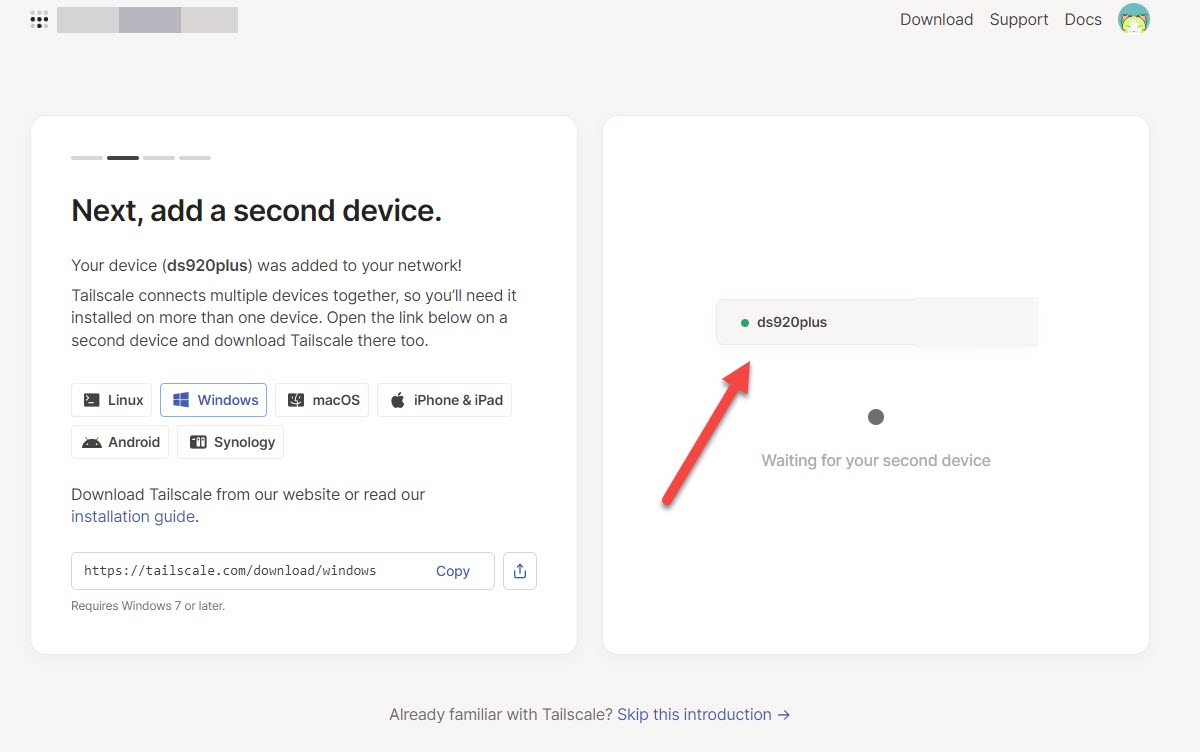Choose the Synology platform option
The width and height of the screenshot is (1200, 752).
(230, 442)
